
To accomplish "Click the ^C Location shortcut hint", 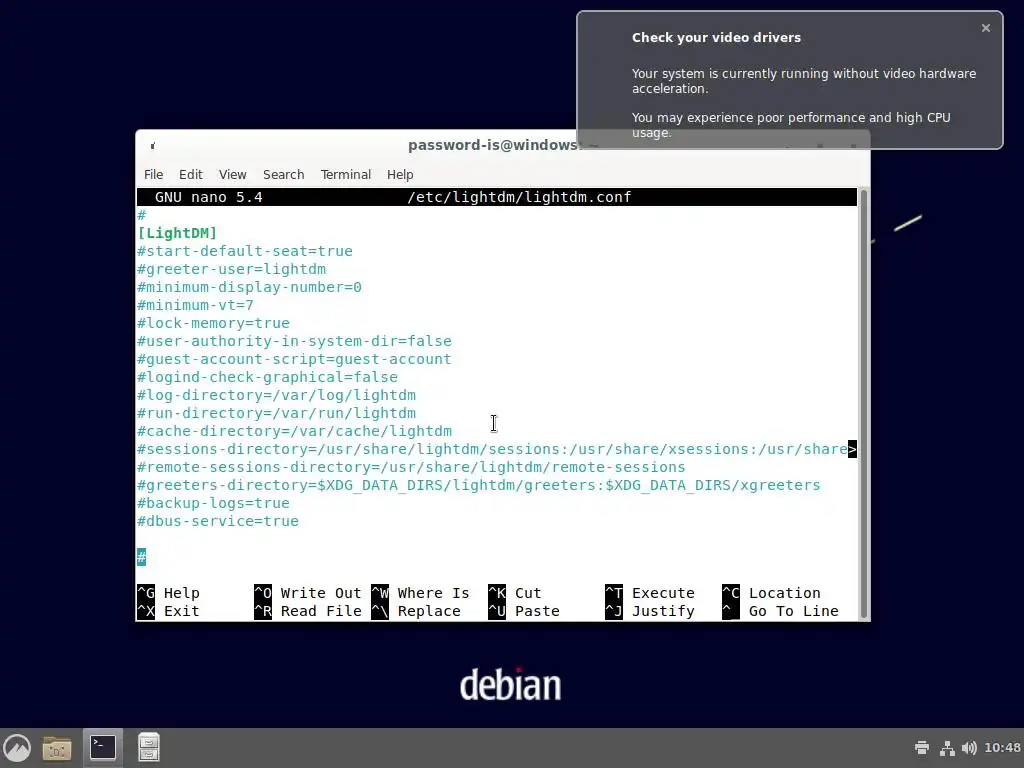I will 771,593.
